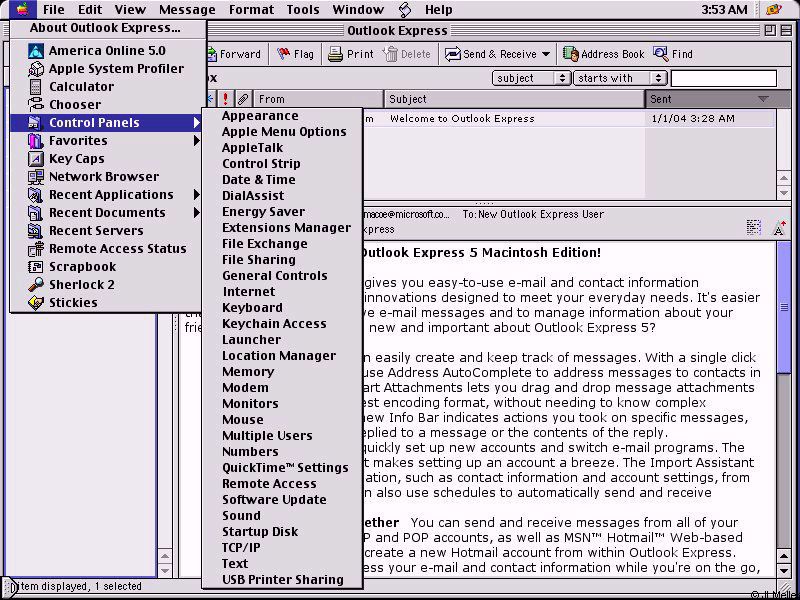Open Stickies from the Apple menu
Viewport: 800px width, 600px height.
[73, 303]
